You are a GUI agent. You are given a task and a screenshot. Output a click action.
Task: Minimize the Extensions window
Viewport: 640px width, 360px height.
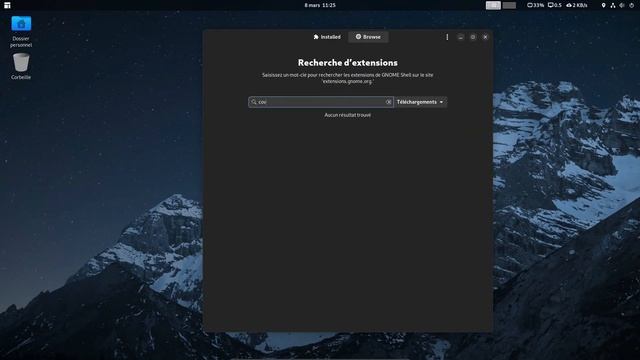[460, 37]
